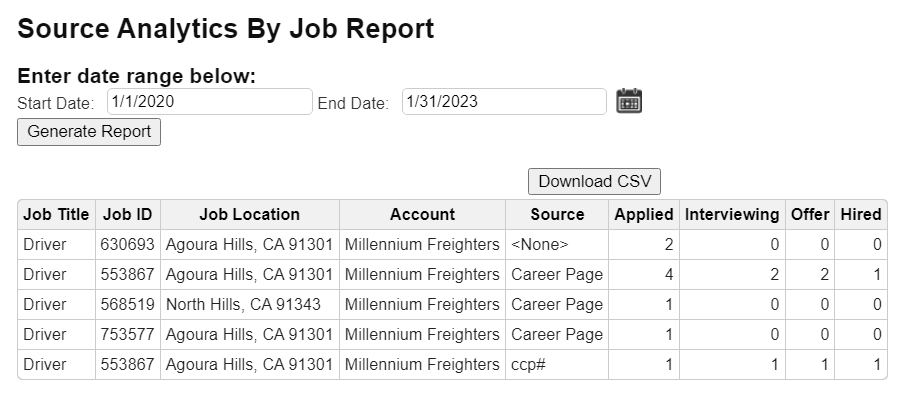
Task: Open the calendar date picker icon
Action: 629,101
